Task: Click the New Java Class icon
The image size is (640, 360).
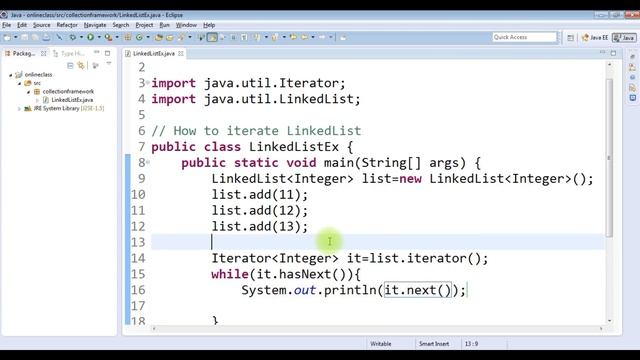Action: tap(140, 38)
